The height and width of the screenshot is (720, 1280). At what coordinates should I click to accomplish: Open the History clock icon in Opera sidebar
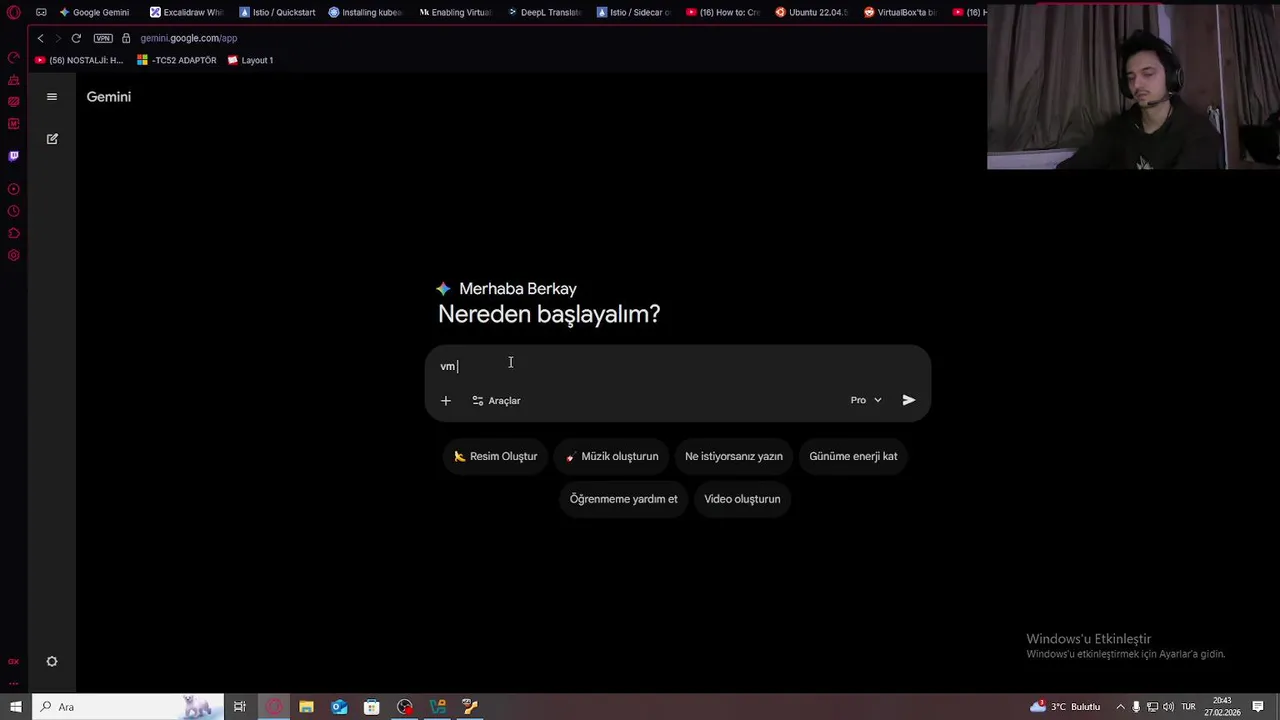pos(14,211)
